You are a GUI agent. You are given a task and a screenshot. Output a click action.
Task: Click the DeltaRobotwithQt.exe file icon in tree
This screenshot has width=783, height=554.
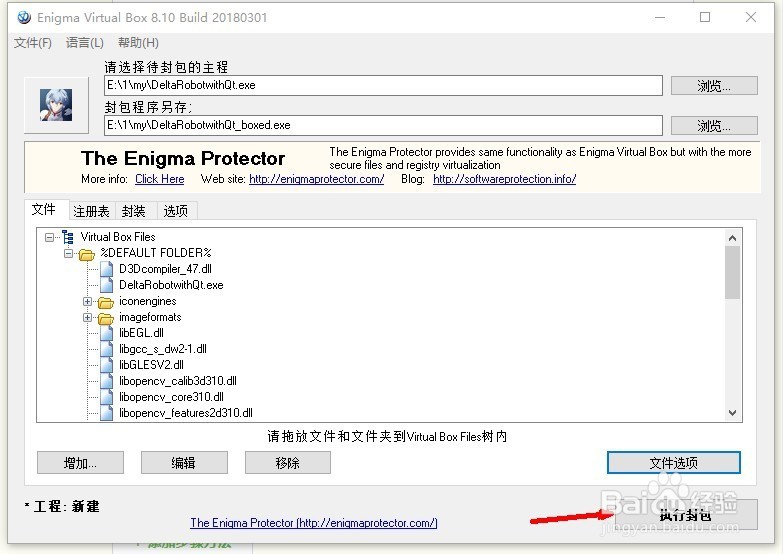pyautogui.click(x=106, y=285)
